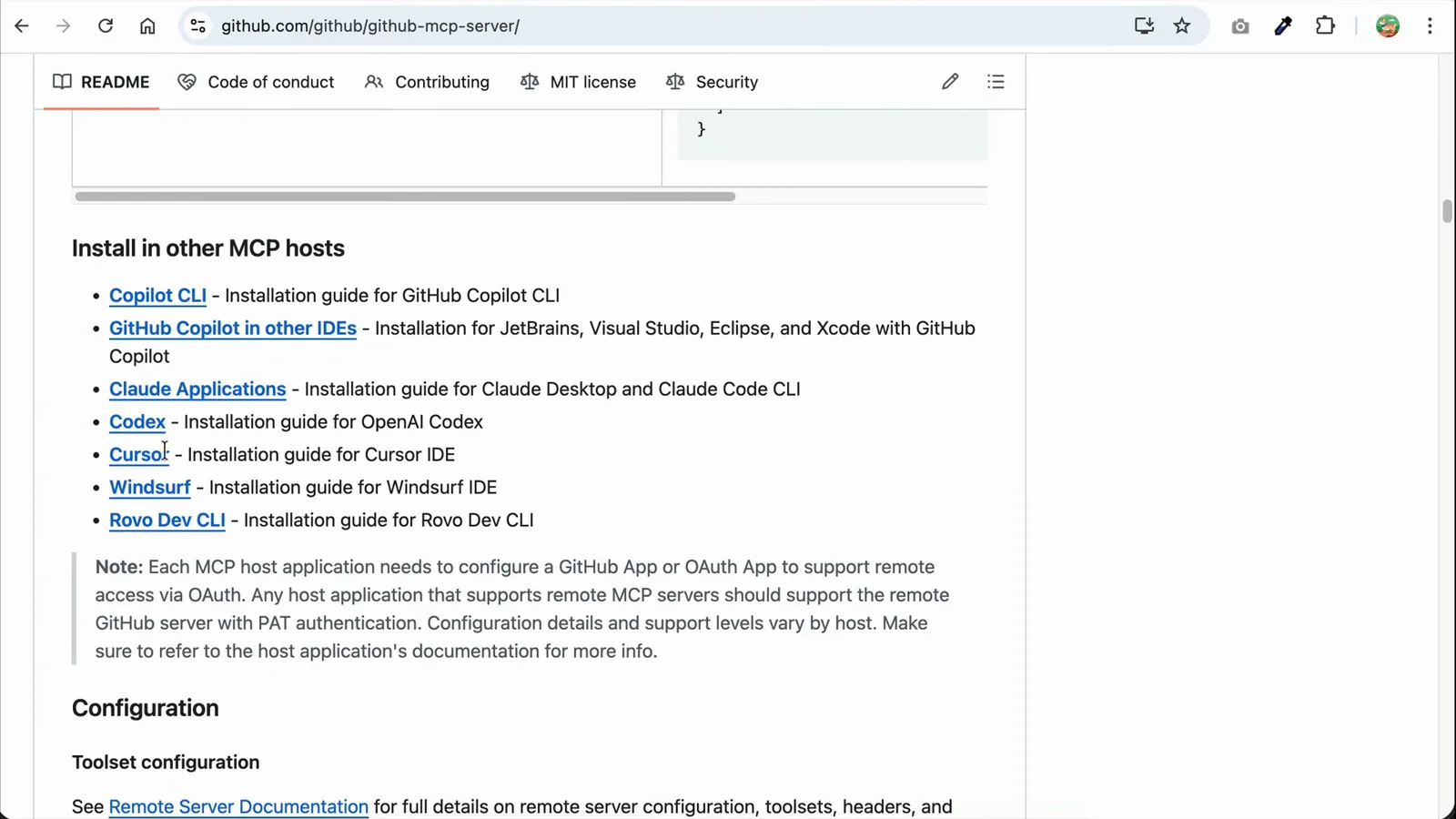Image resolution: width=1456 pixels, height=819 pixels.
Task: Select the README tab
Action: point(101,82)
